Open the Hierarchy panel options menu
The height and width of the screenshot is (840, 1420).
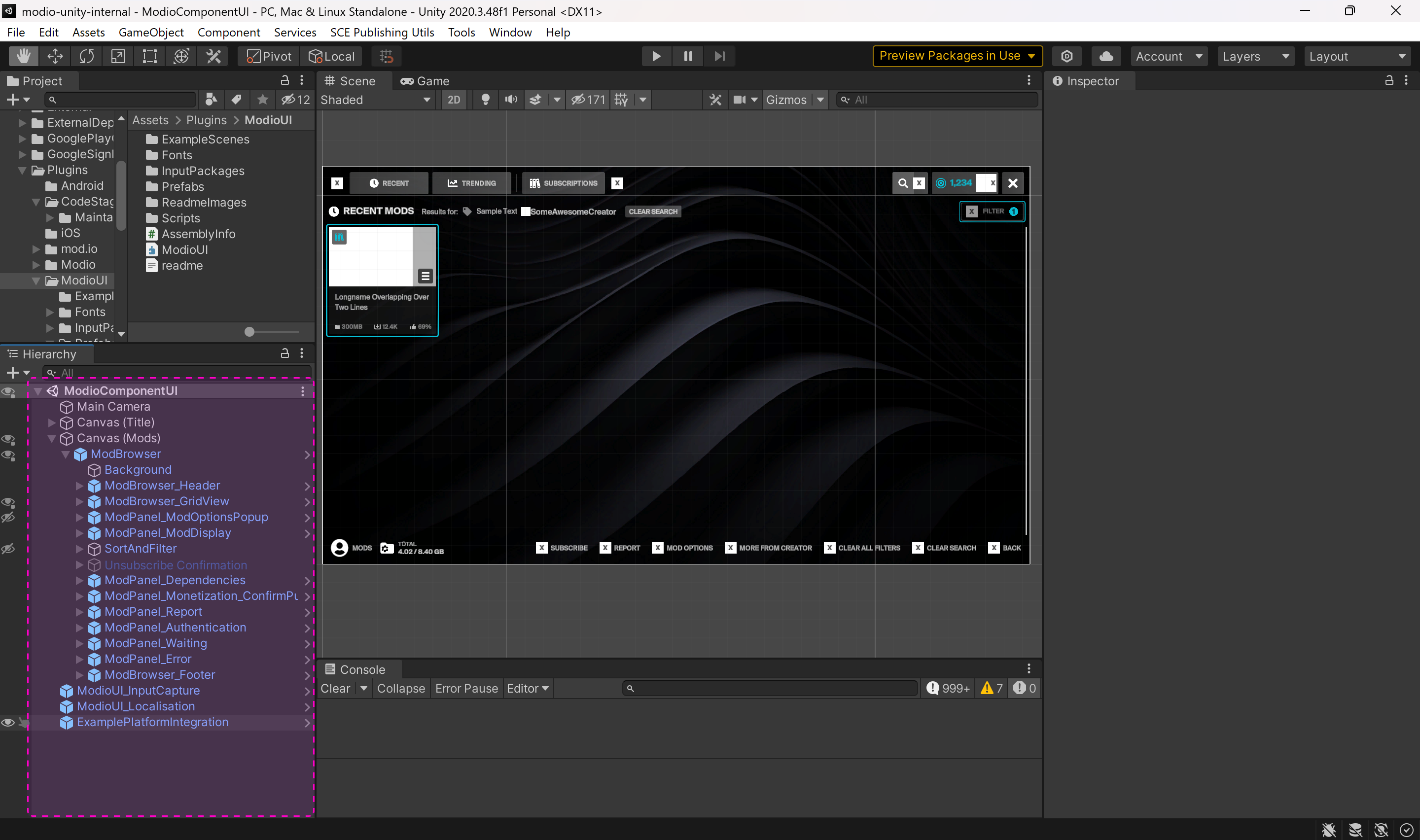[x=302, y=353]
